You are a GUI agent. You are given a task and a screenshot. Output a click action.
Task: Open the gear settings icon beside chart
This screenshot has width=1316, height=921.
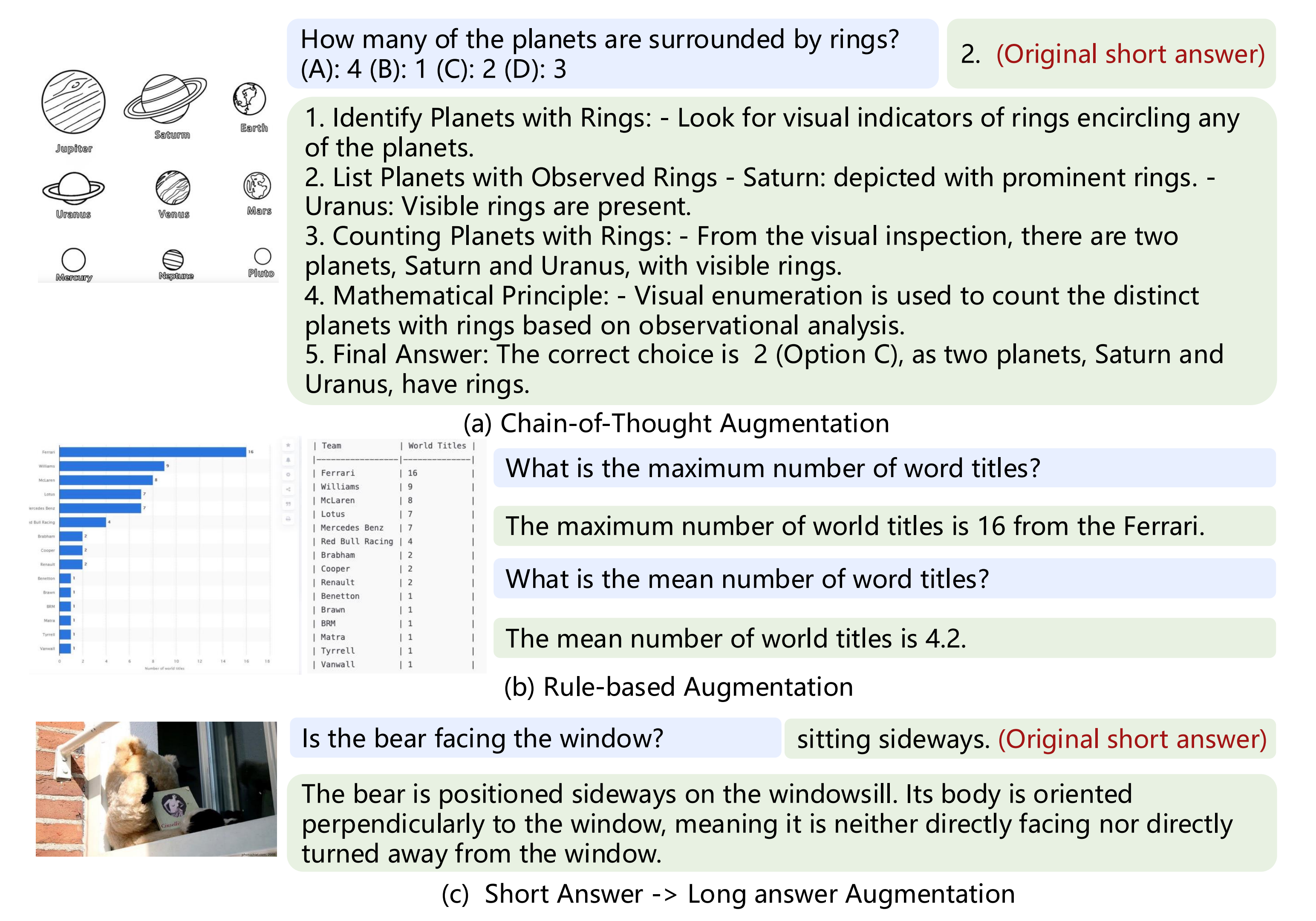point(289,475)
